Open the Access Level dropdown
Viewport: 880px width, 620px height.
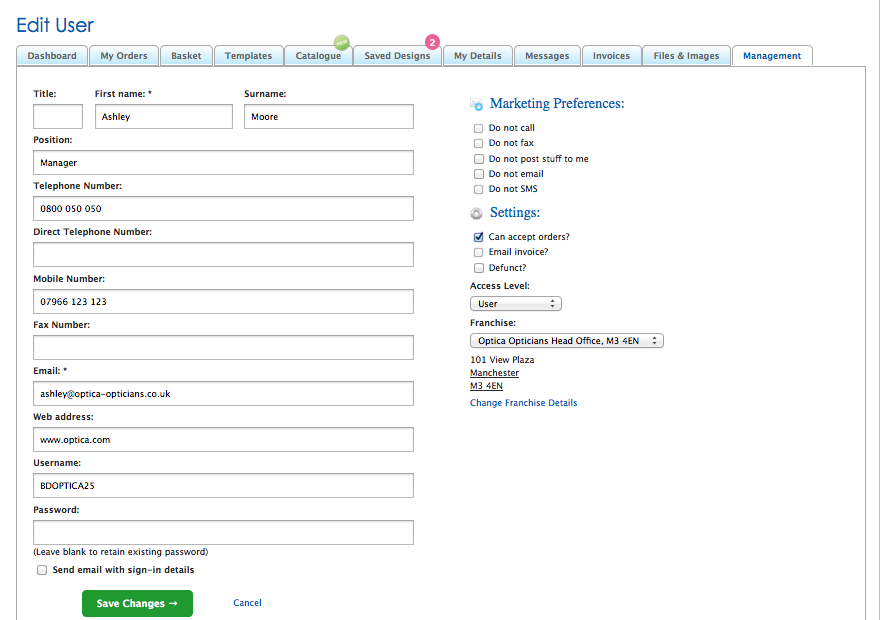coord(515,303)
